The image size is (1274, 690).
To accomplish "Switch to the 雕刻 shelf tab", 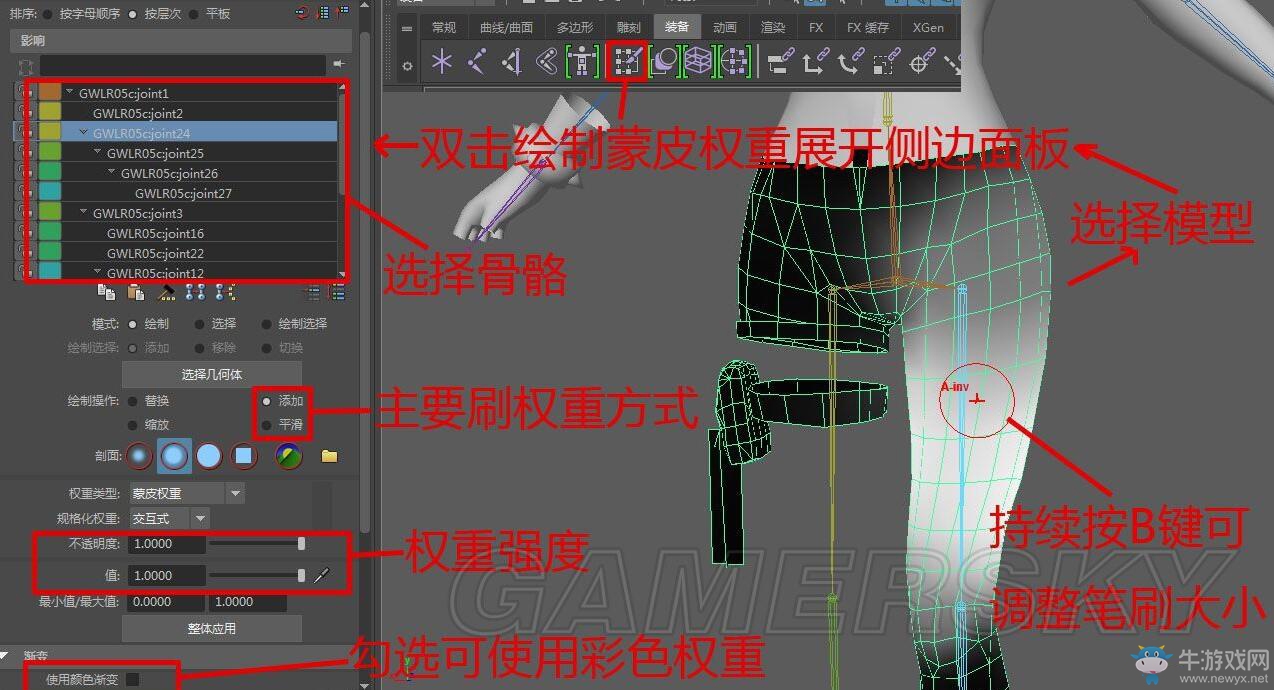I will [x=628, y=28].
